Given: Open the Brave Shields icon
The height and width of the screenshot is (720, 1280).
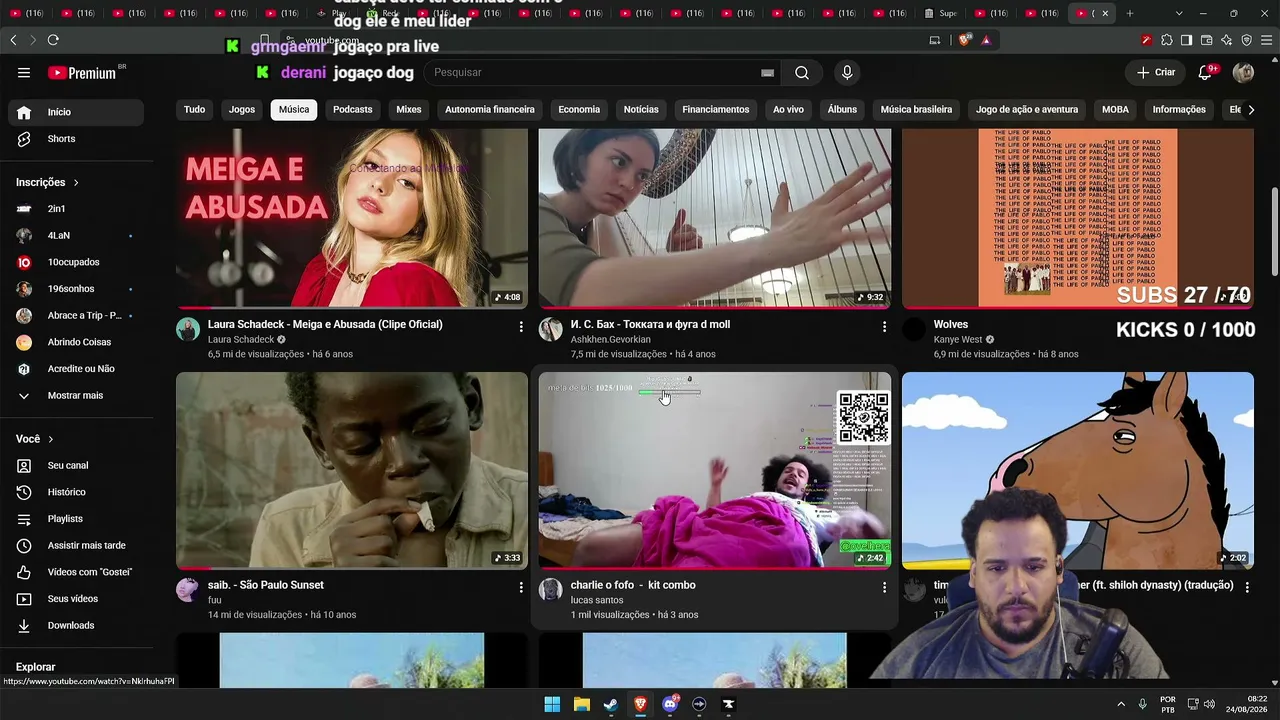Looking at the screenshot, I should (x=964, y=40).
